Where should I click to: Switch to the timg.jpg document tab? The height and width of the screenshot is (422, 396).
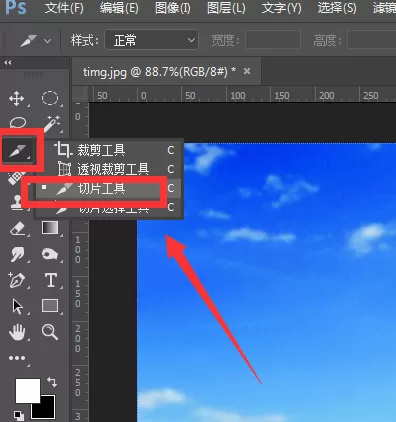[x=159, y=71]
